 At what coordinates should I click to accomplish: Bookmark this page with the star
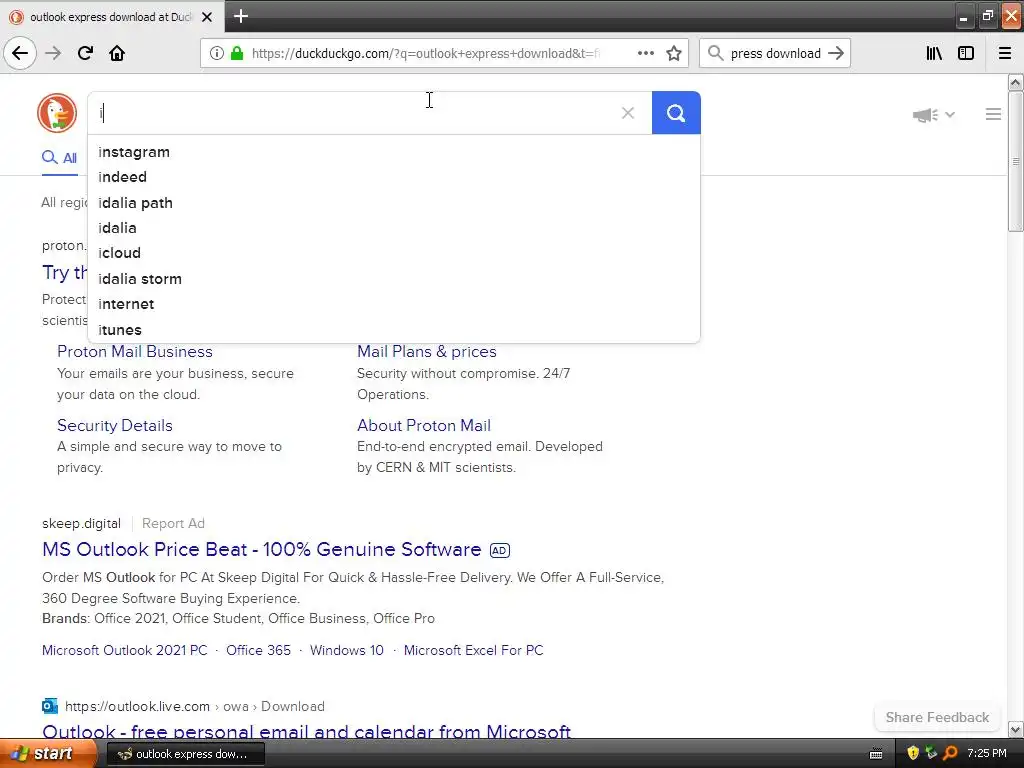click(x=674, y=53)
